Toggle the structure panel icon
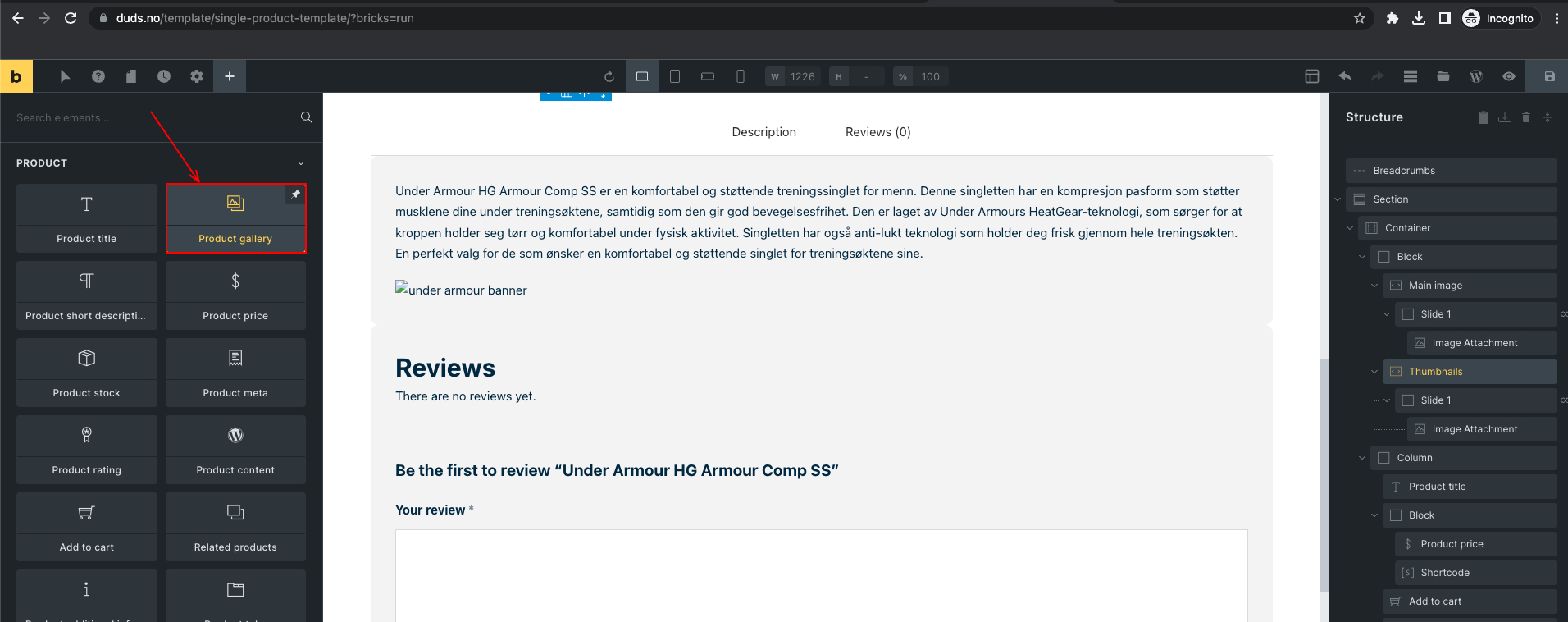This screenshot has width=1568, height=622. tap(1411, 76)
